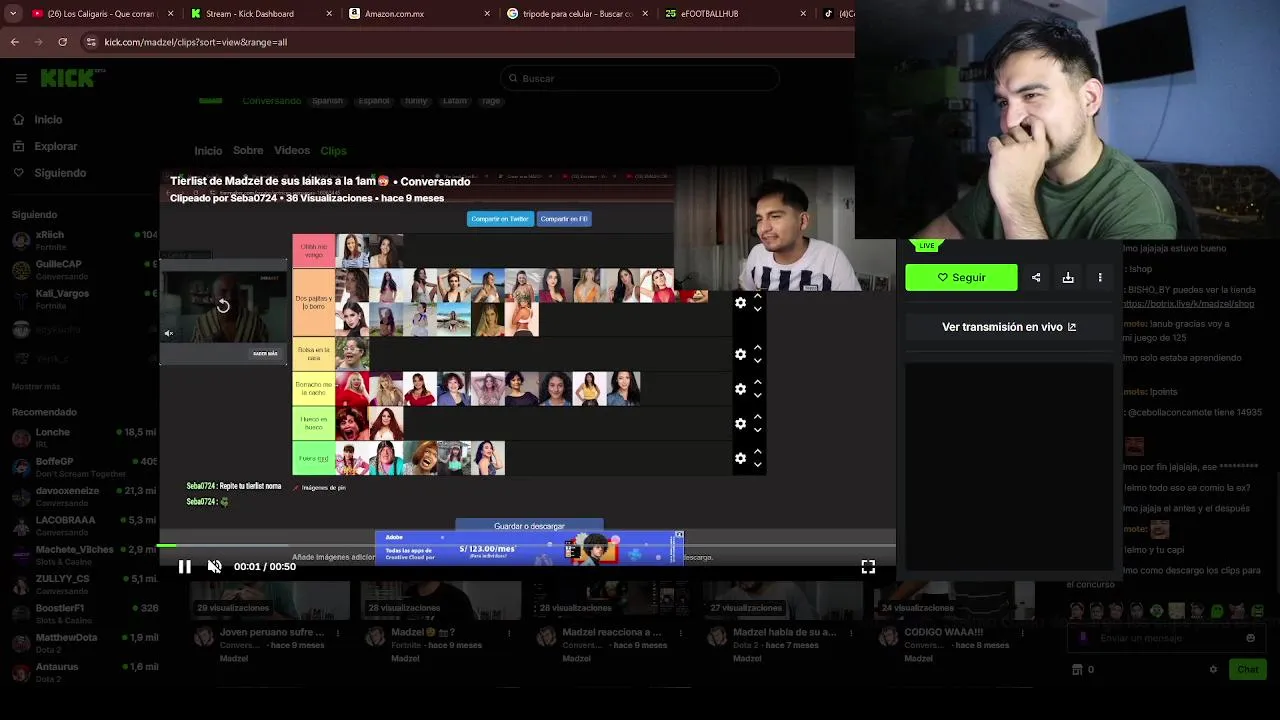The image size is (1280, 720).
Task: Close the Amazon.com.mx tab
Action: 487,14
